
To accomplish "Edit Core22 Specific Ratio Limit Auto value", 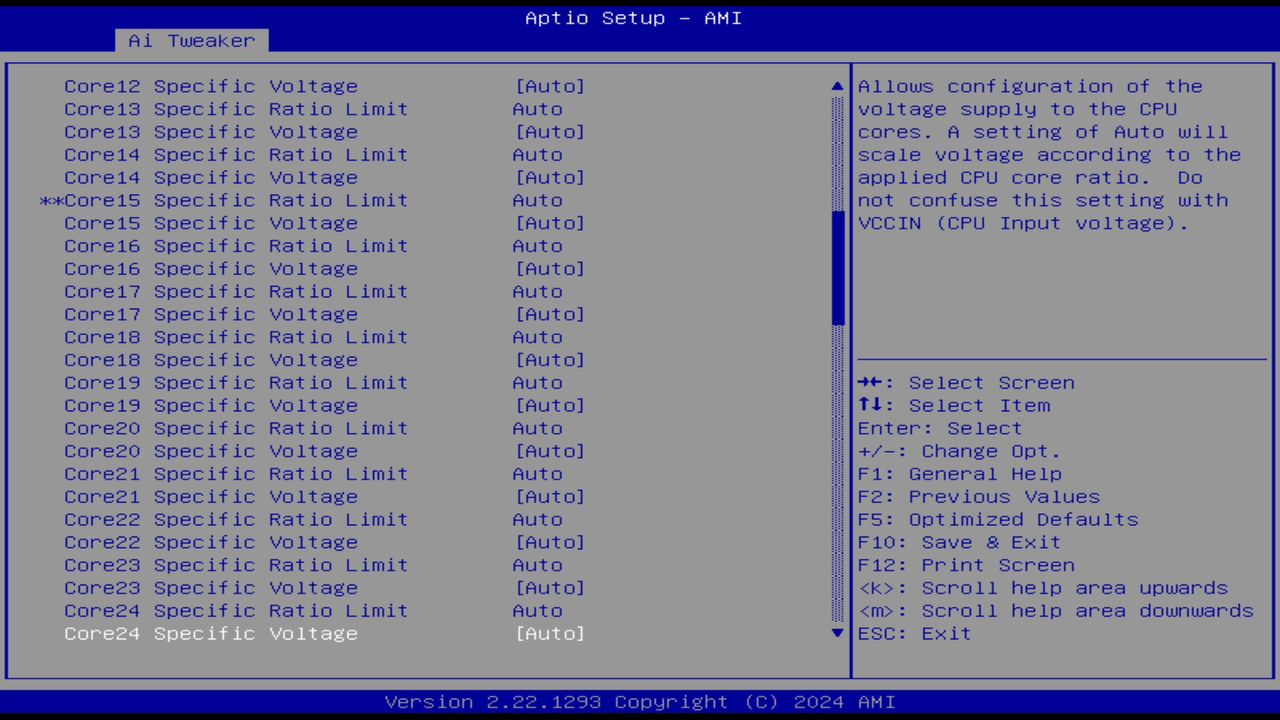I will 538,520.
